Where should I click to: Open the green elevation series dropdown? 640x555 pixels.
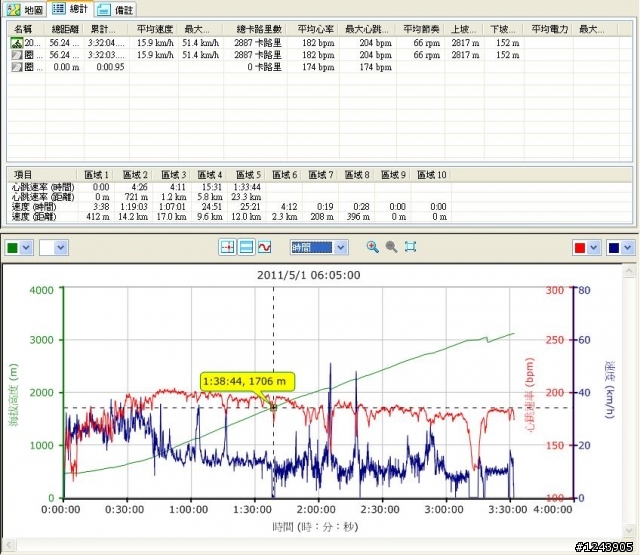click(26, 248)
